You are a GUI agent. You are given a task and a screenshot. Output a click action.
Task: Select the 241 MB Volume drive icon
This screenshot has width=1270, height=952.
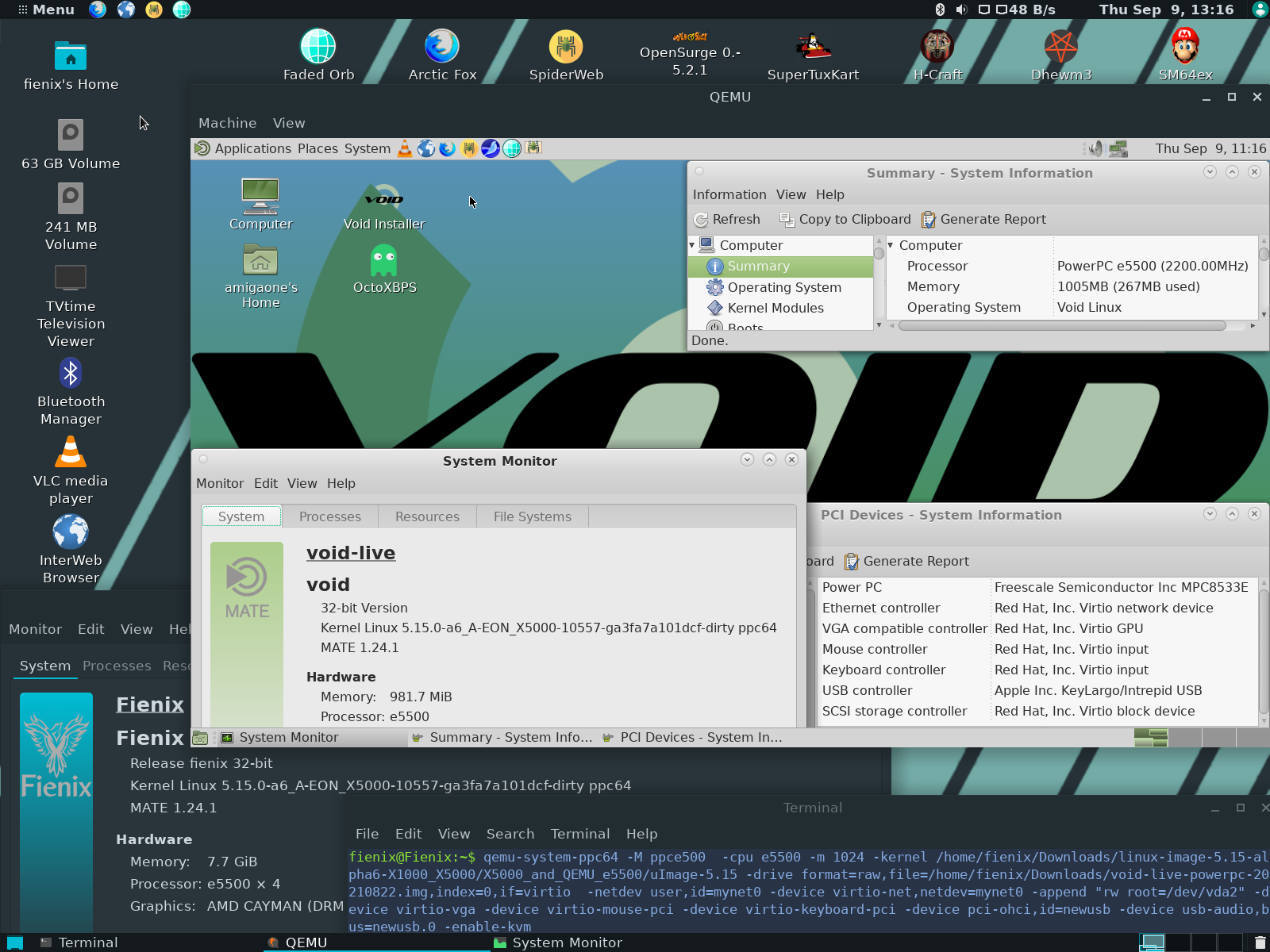(x=71, y=217)
